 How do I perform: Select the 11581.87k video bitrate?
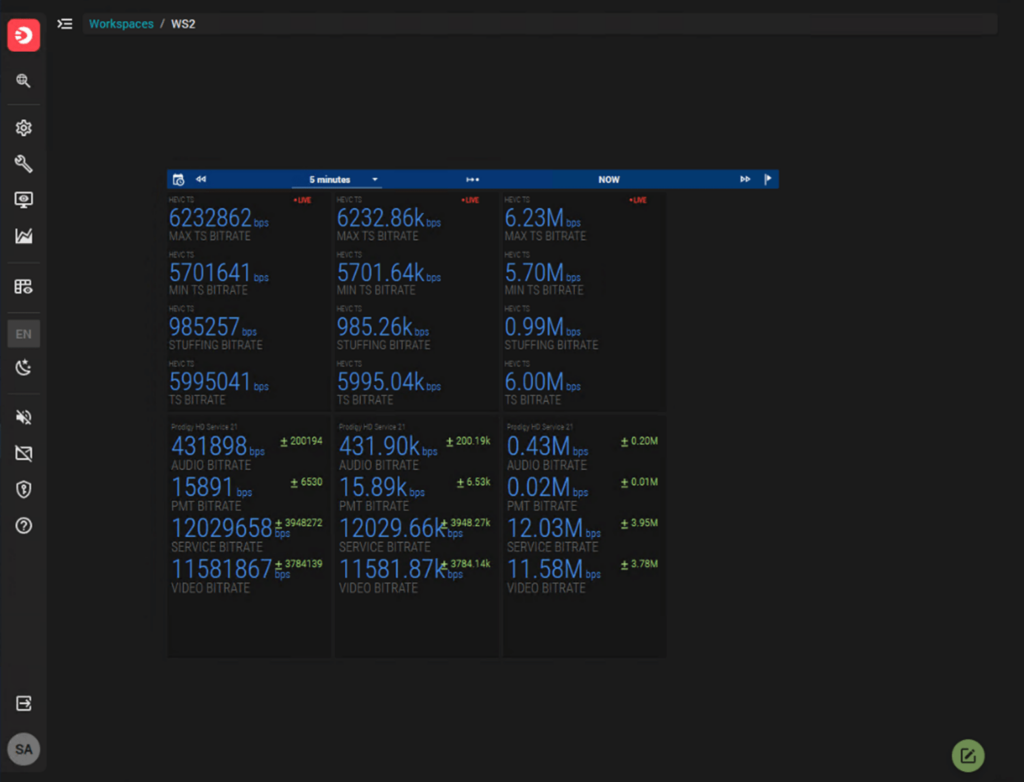(x=392, y=570)
